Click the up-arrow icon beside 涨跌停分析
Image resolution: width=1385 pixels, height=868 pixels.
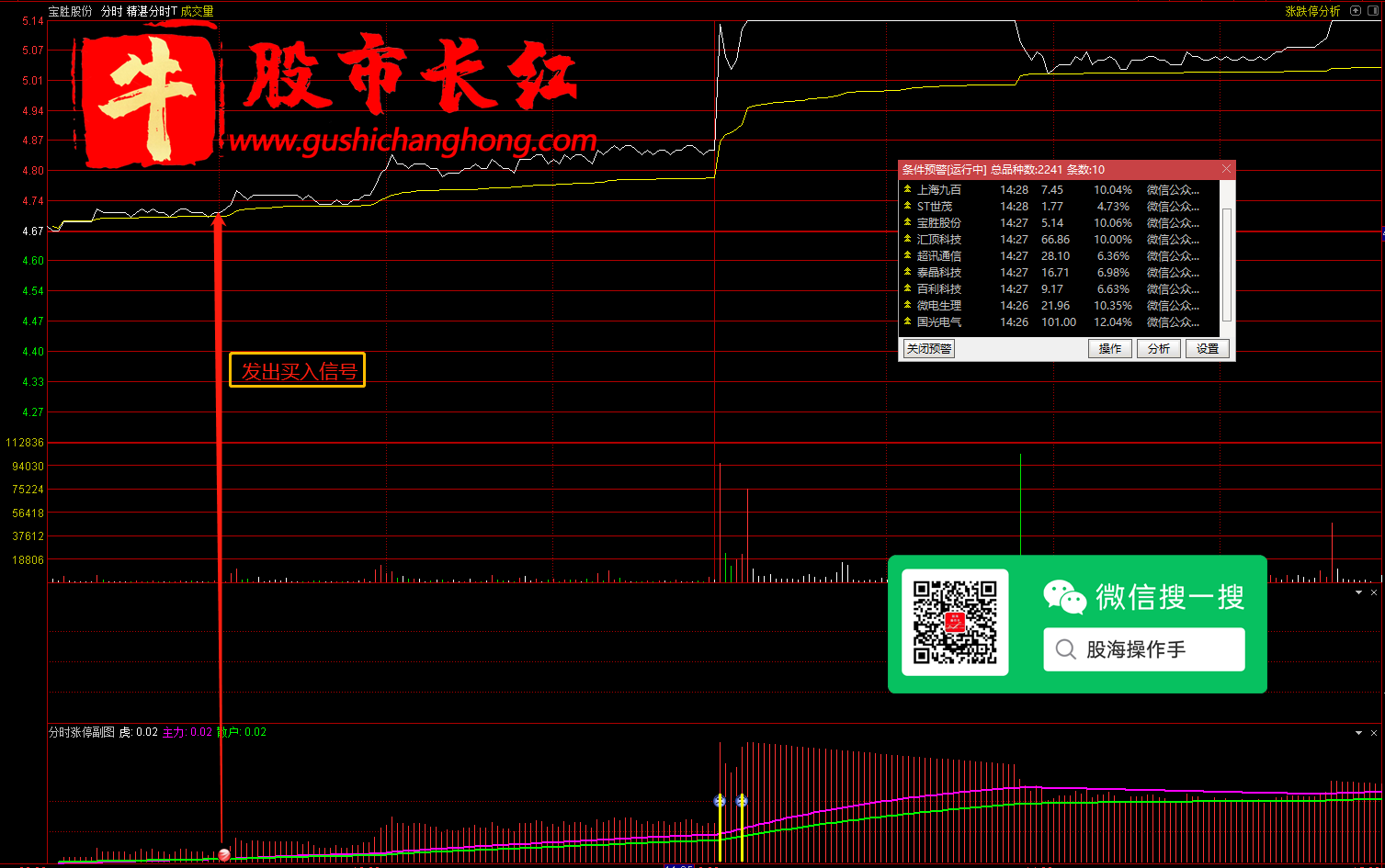pyautogui.click(x=1356, y=11)
